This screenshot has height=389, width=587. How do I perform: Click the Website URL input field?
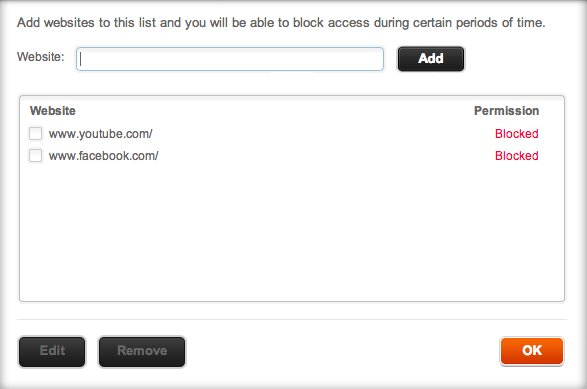(230, 59)
